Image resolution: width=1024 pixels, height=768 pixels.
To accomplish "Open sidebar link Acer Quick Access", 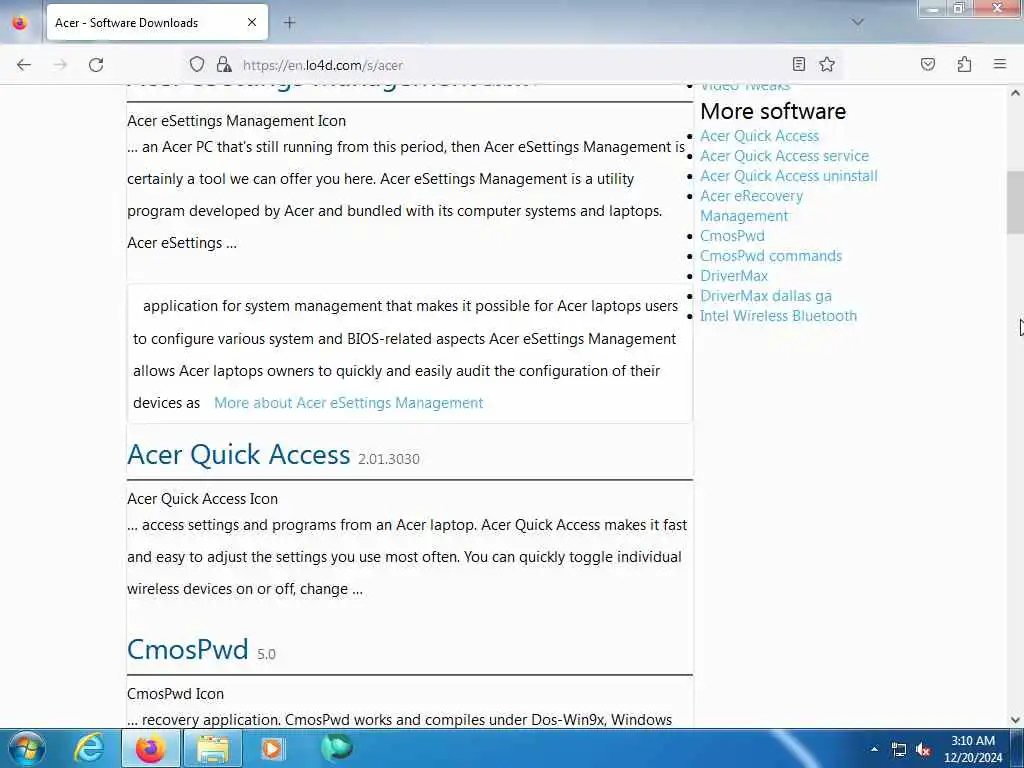I will (760, 136).
